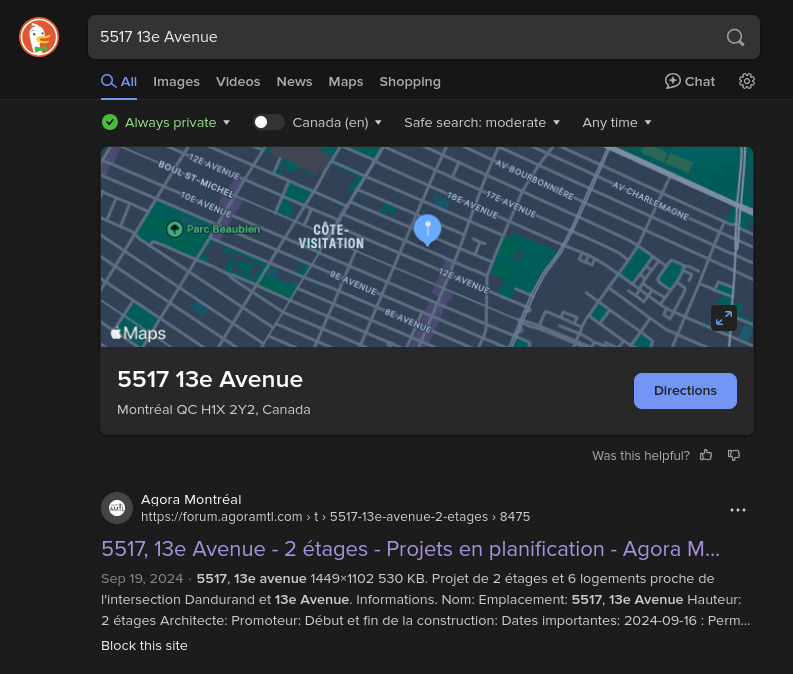Open the settings gear icon

(x=746, y=81)
